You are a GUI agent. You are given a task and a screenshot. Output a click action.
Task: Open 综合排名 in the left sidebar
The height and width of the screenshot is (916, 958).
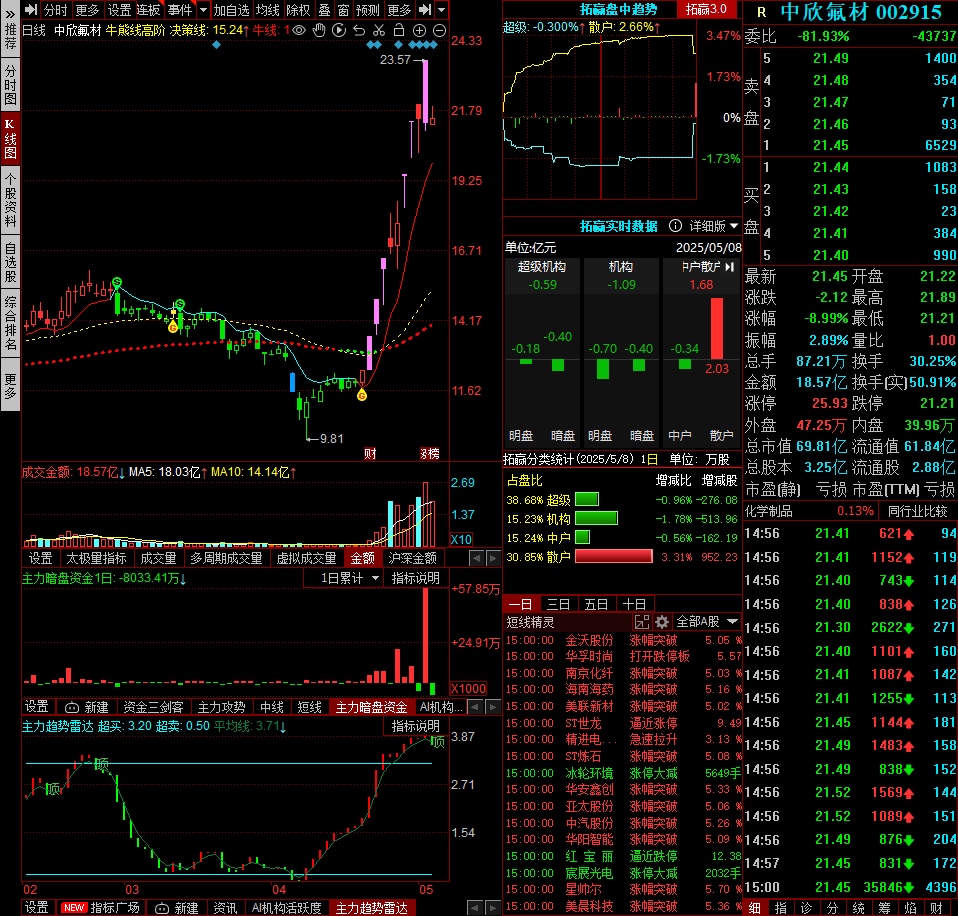coord(10,323)
